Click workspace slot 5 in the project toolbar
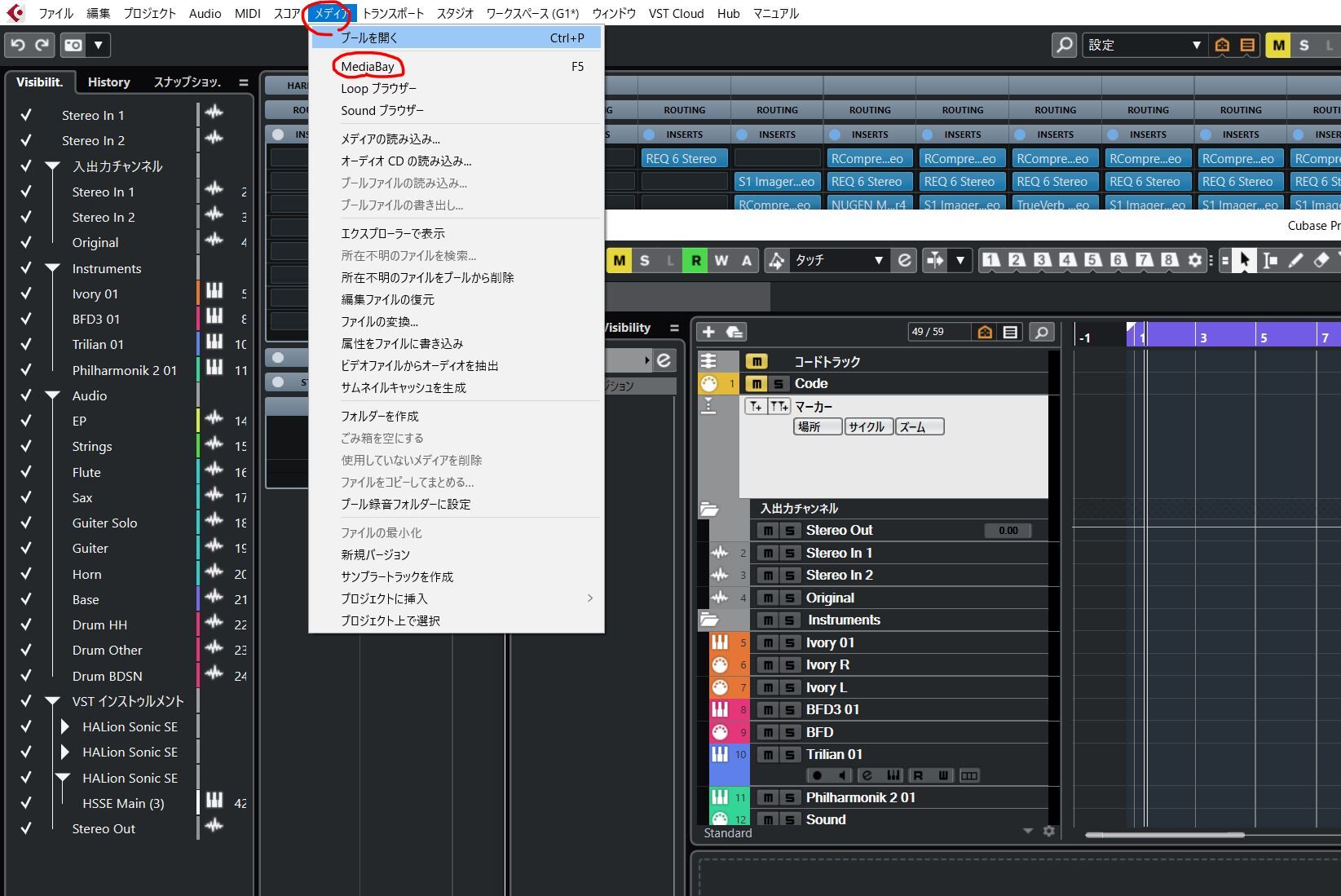The height and width of the screenshot is (896, 1341). (1092, 260)
